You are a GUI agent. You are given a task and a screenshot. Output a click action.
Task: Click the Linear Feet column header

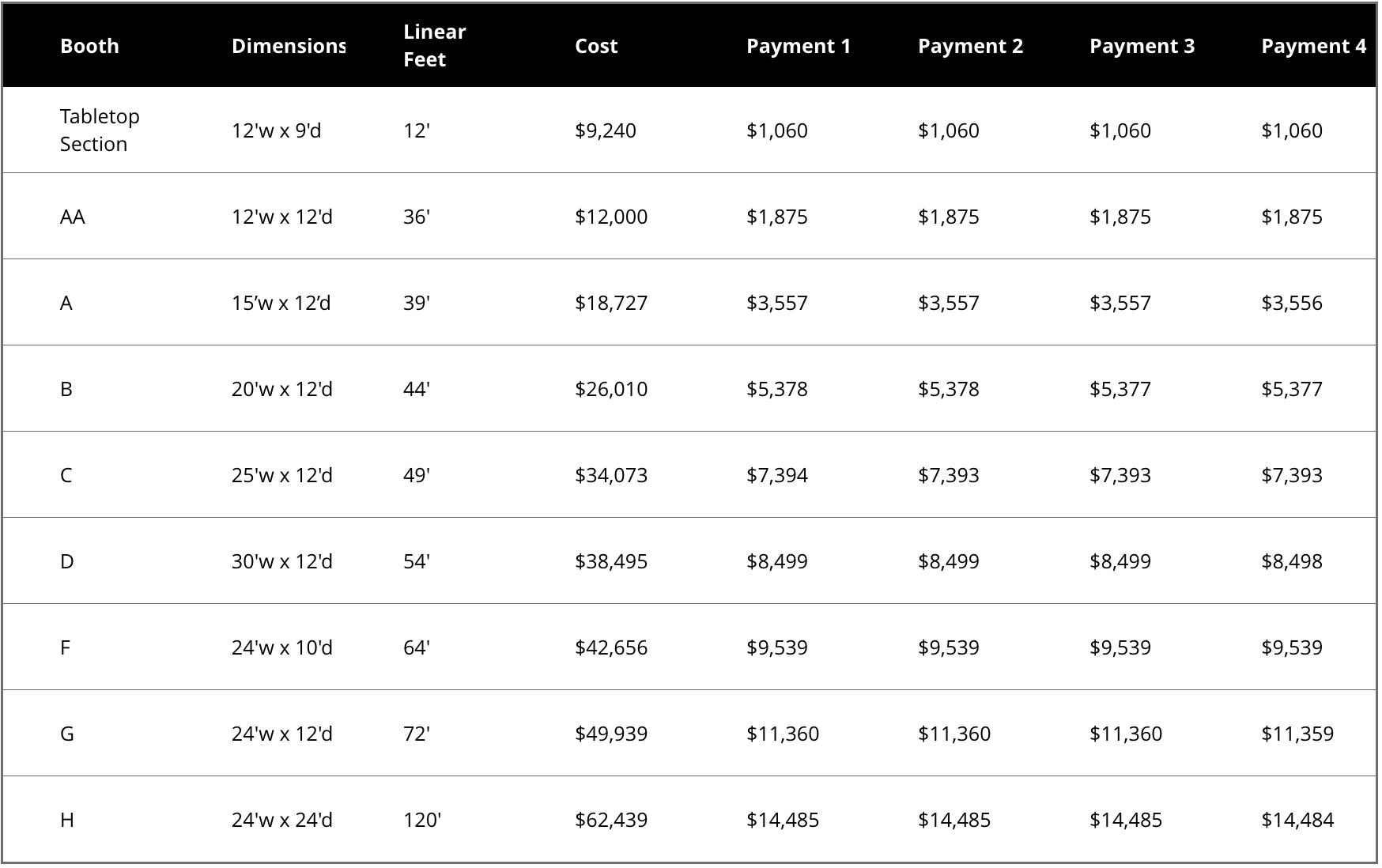coord(433,45)
